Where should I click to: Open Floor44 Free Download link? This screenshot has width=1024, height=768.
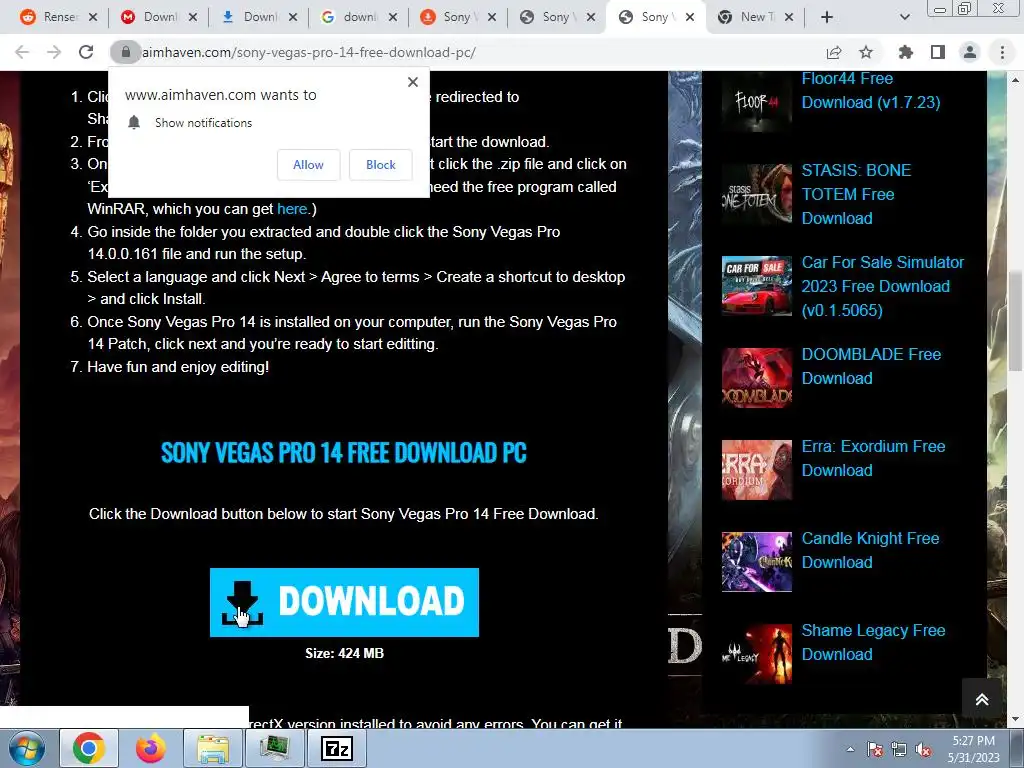click(871, 91)
